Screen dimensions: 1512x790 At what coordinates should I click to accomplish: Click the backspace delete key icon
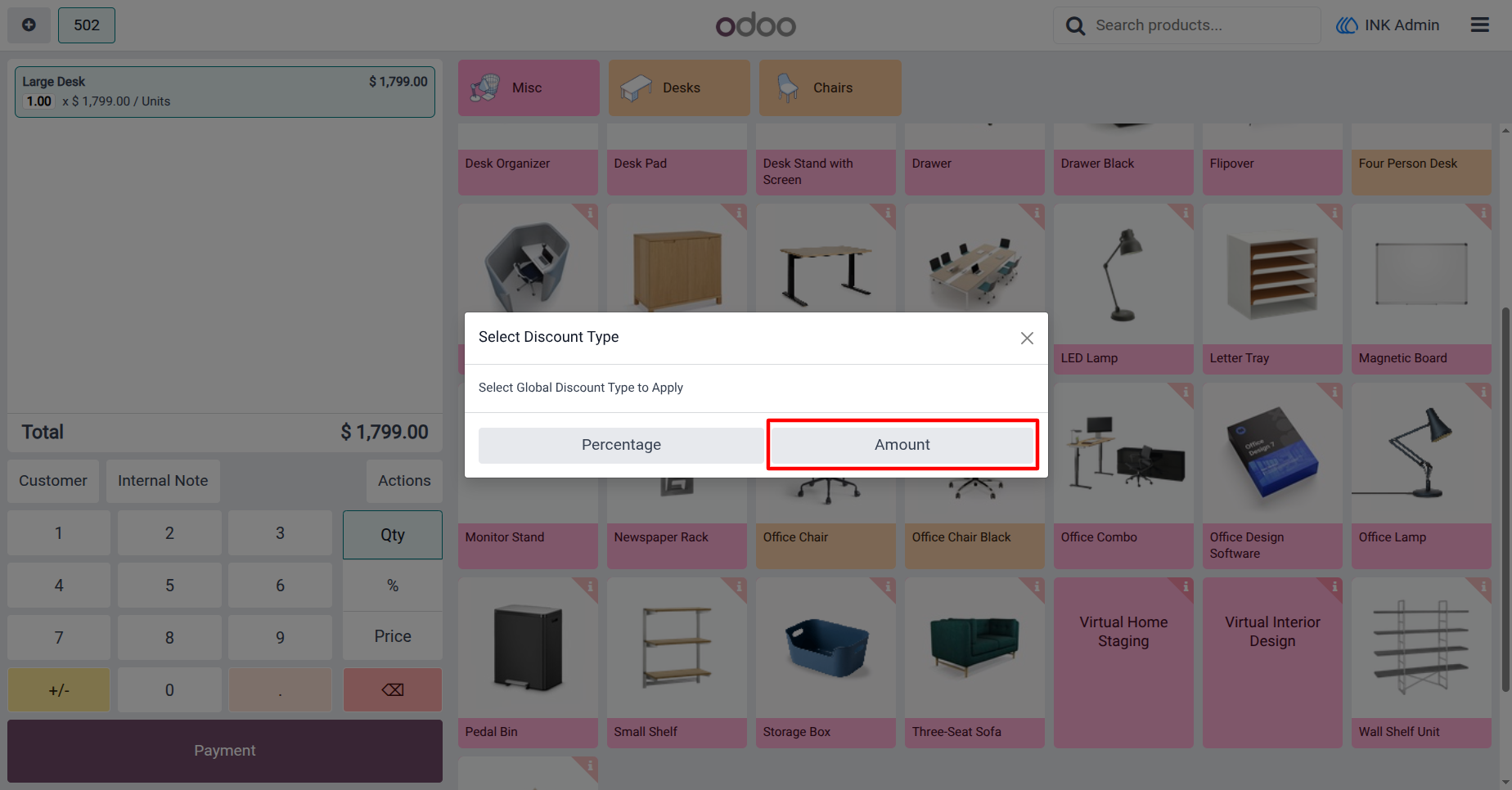point(393,689)
